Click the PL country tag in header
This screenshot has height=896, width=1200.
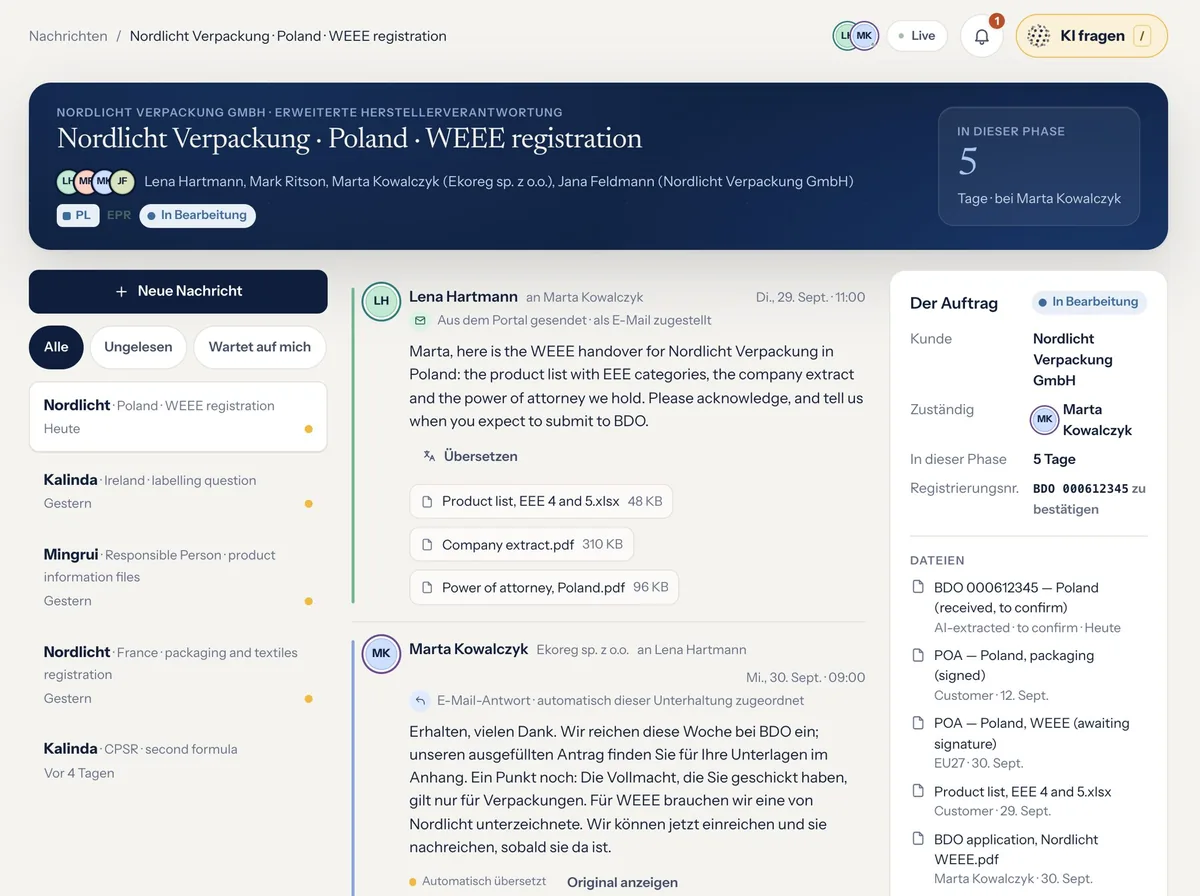(x=78, y=215)
